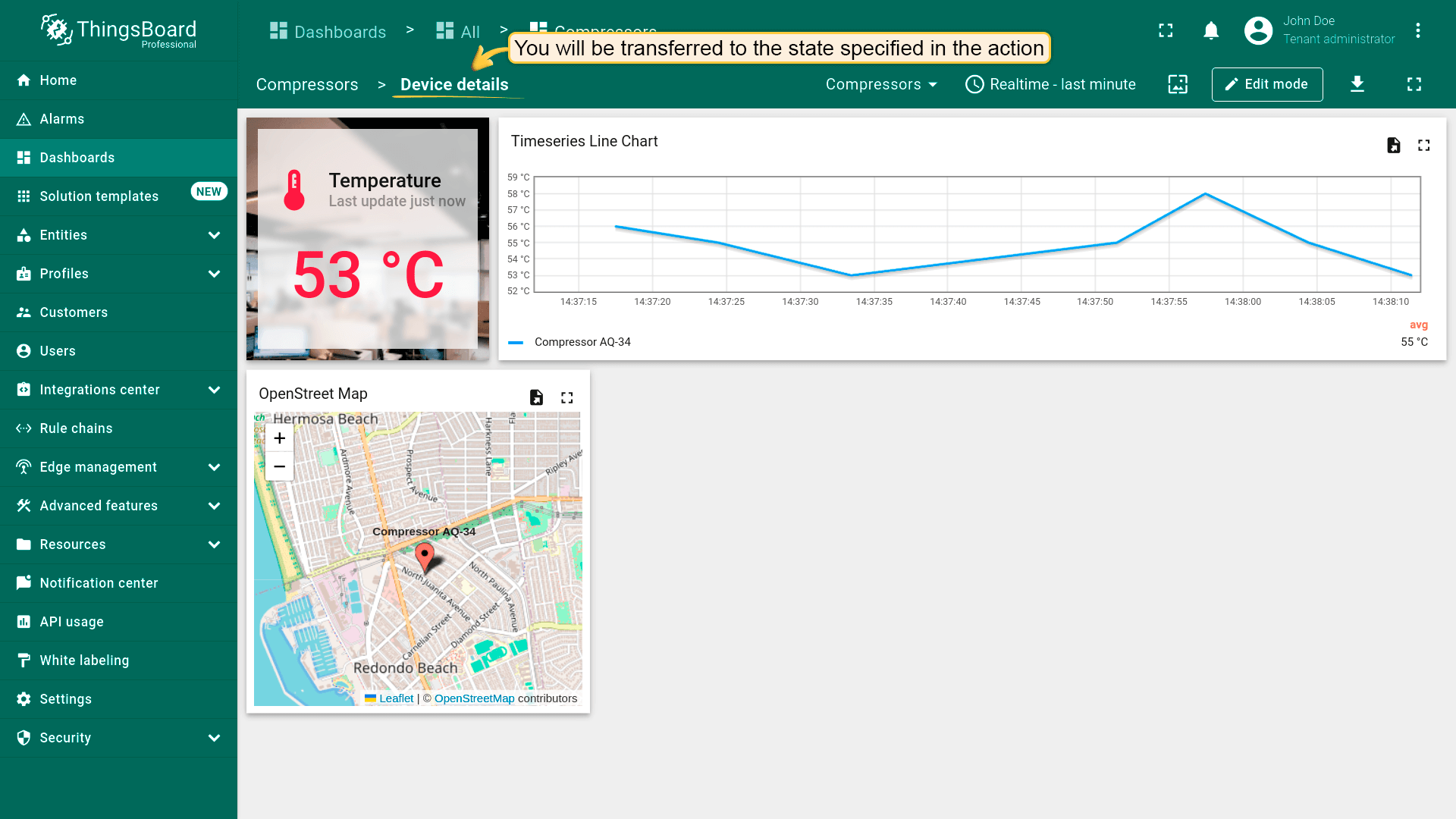Click the Compressor AQ-34 map marker

[x=425, y=556]
